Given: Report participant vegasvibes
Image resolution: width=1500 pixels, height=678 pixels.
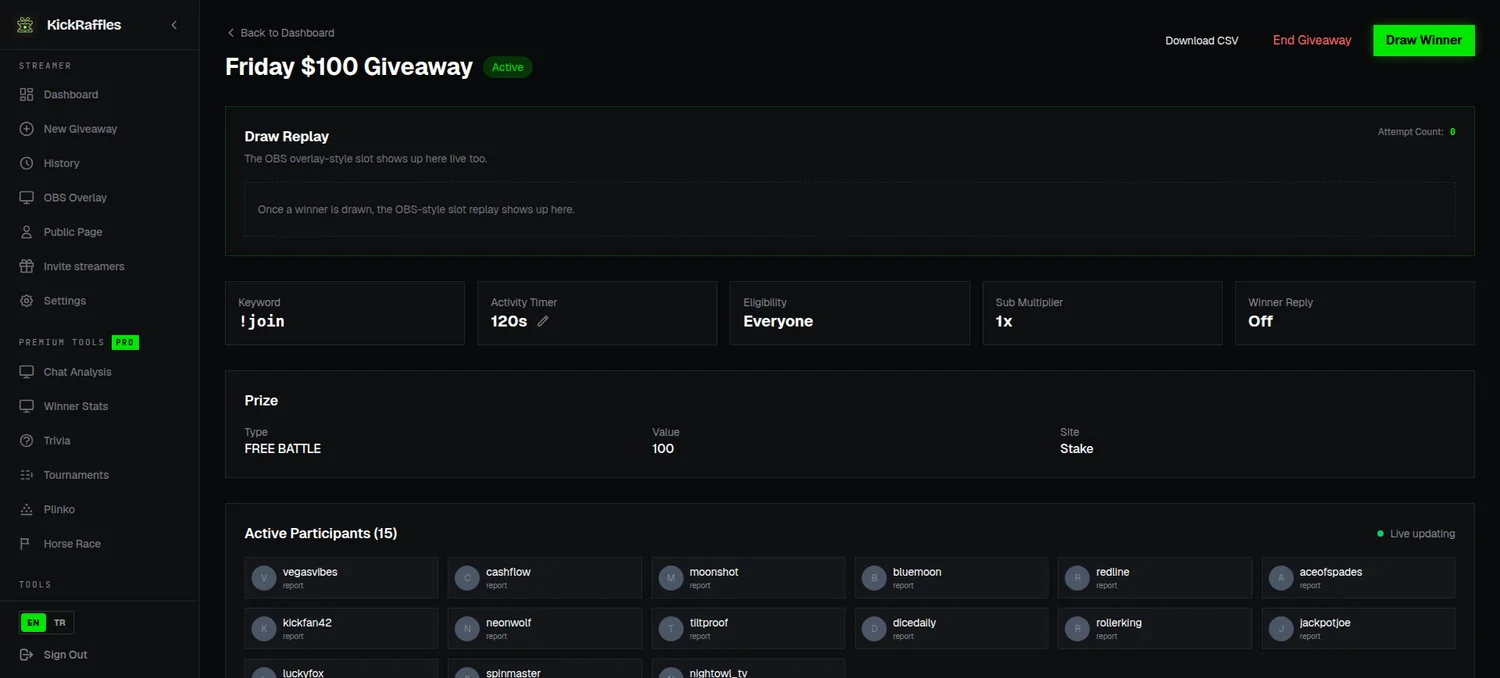Looking at the screenshot, I should [293, 586].
